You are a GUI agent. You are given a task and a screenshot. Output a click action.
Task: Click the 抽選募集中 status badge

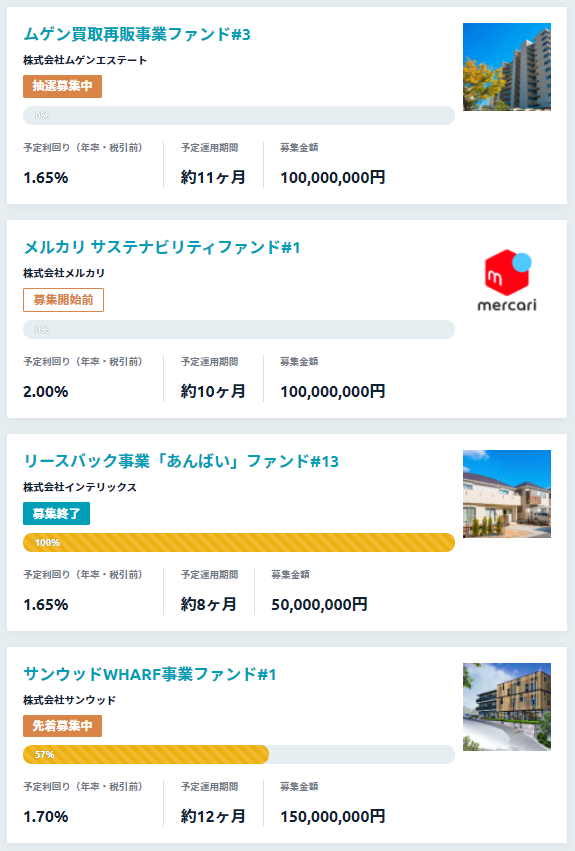point(62,86)
